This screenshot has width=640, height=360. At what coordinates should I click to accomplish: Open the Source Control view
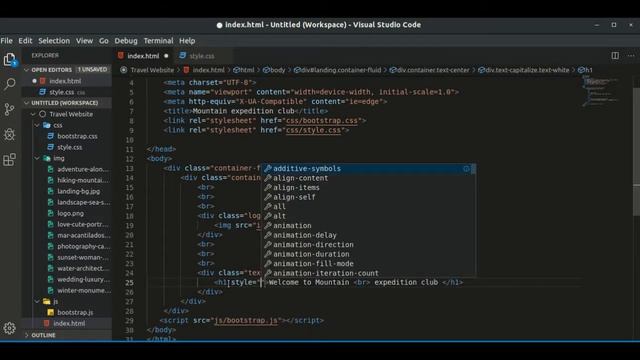click(x=9, y=109)
